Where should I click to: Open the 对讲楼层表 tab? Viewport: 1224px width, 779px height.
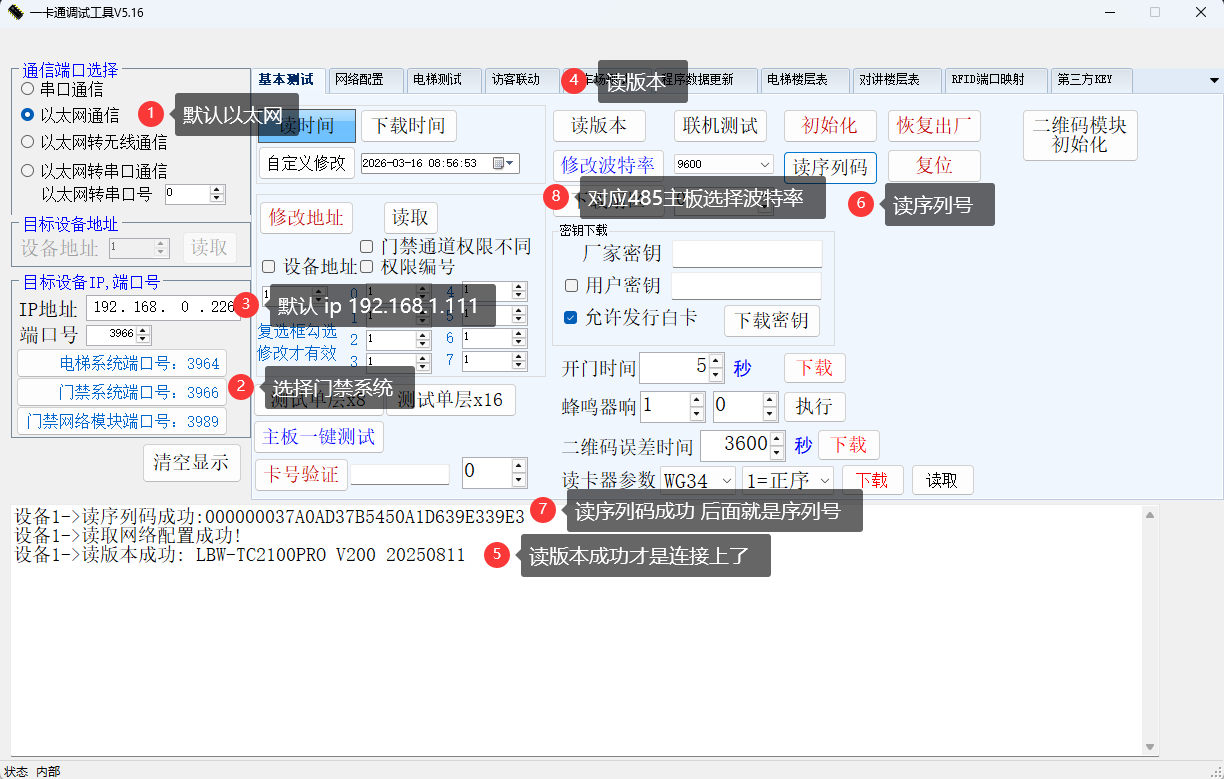(897, 80)
